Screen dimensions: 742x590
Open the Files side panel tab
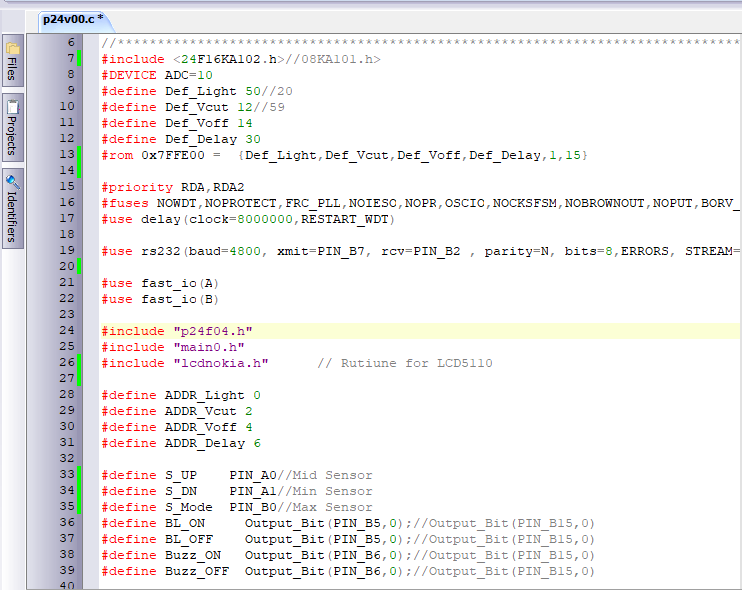13,61
